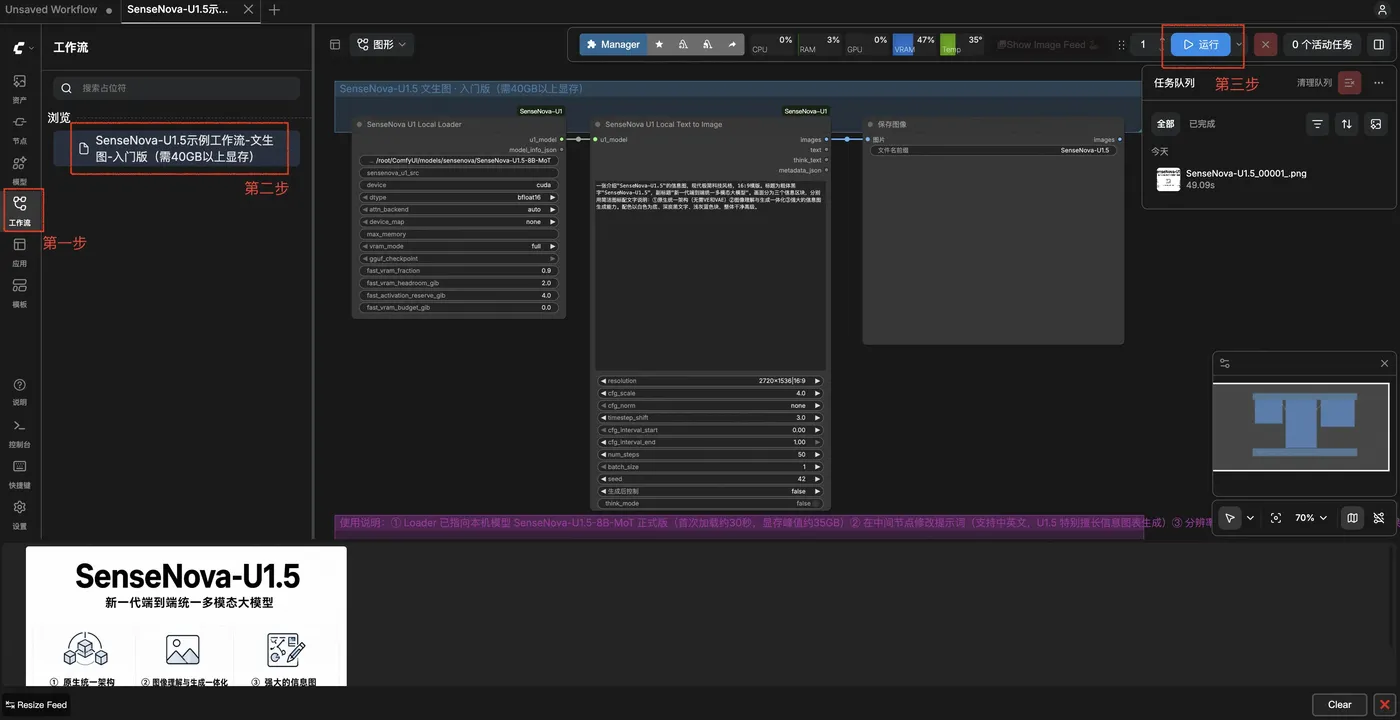This screenshot has width=1400, height=720.
Task: Open the 应用 apps sidebar panel
Action: point(19,251)
